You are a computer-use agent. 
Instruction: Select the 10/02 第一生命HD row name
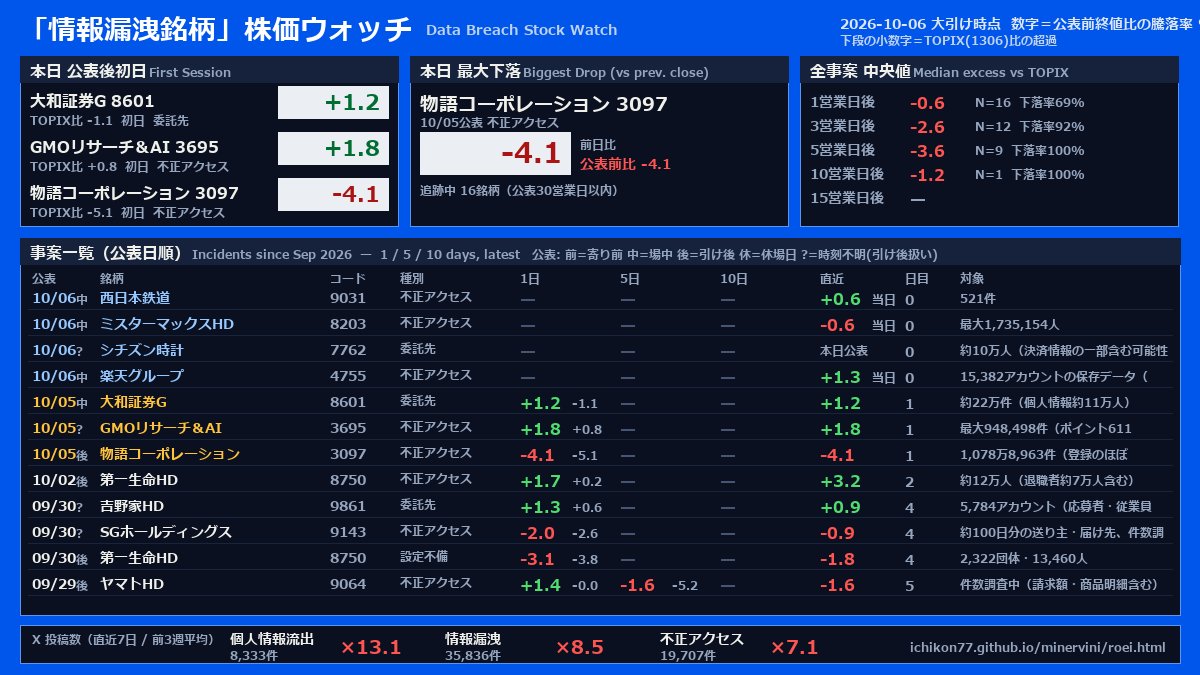coord(139,480)
